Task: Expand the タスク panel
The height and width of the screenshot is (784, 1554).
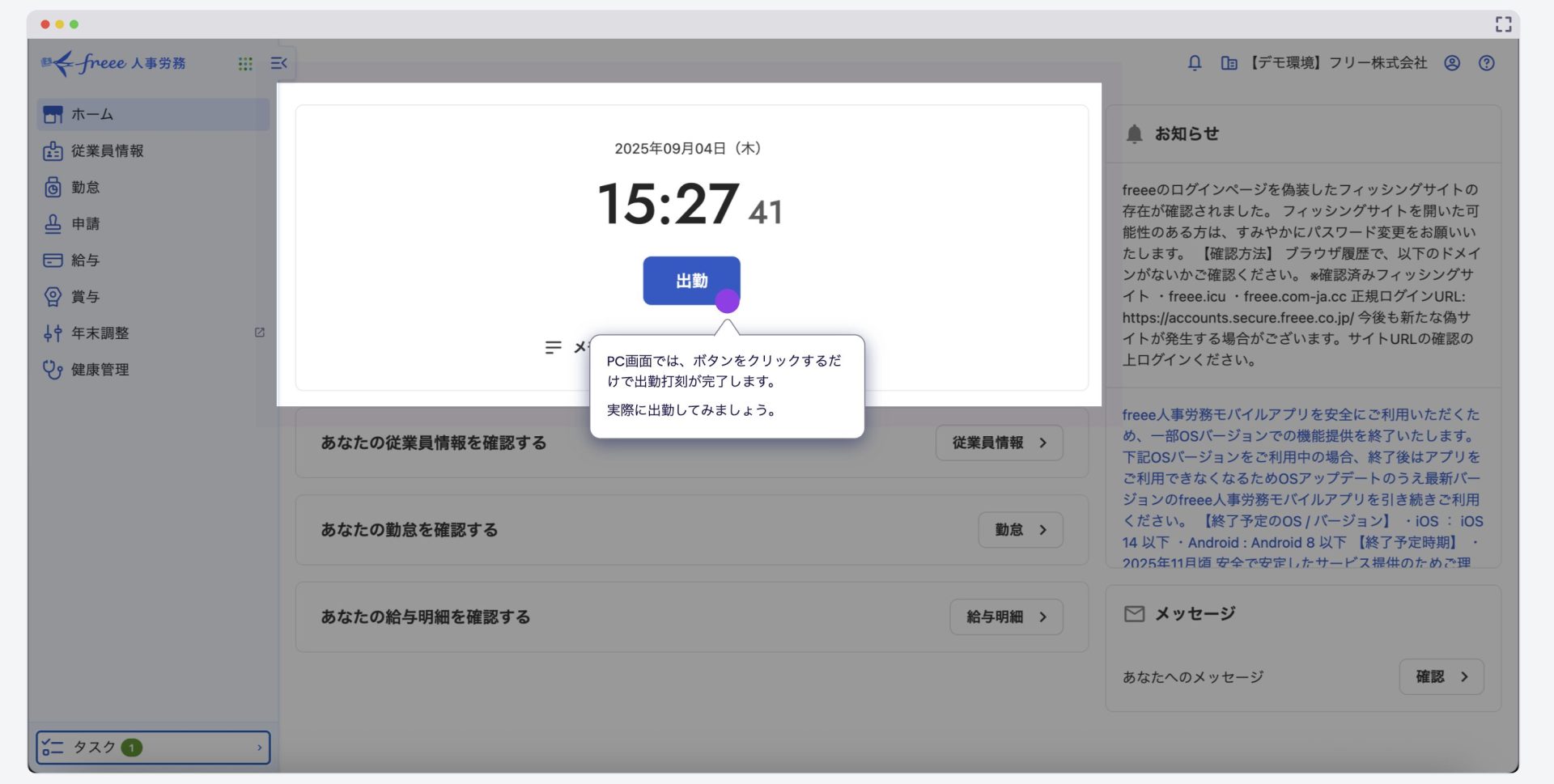Action: click(258, 748)
